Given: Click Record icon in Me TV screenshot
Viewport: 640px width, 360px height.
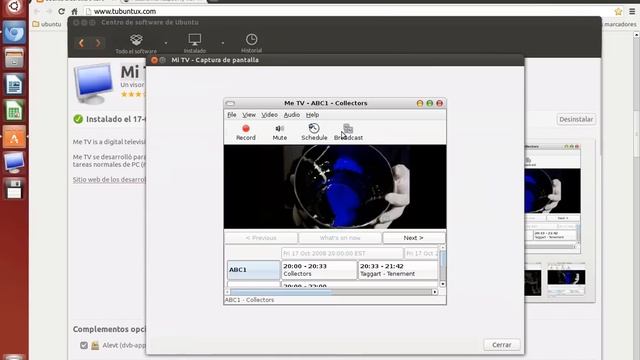Looking at the screenshot, I should (x=246, y=132).
